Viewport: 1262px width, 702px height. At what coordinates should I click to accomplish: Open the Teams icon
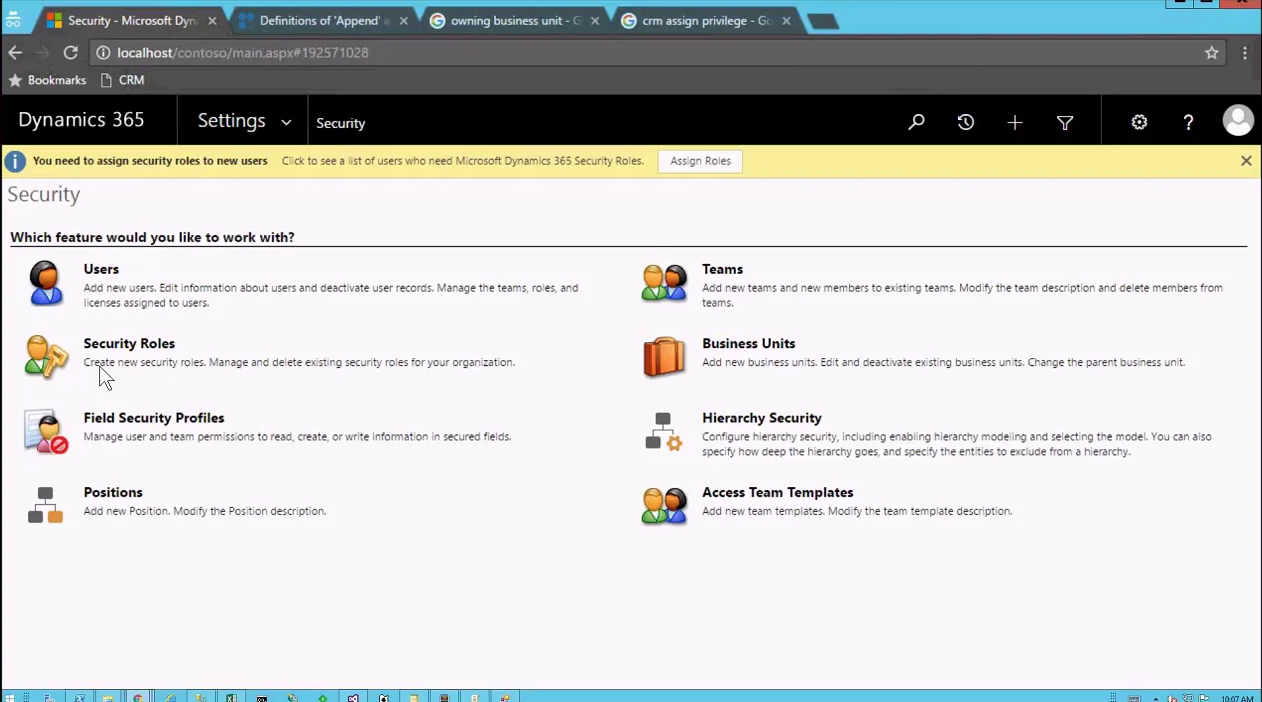coord(664,283)
